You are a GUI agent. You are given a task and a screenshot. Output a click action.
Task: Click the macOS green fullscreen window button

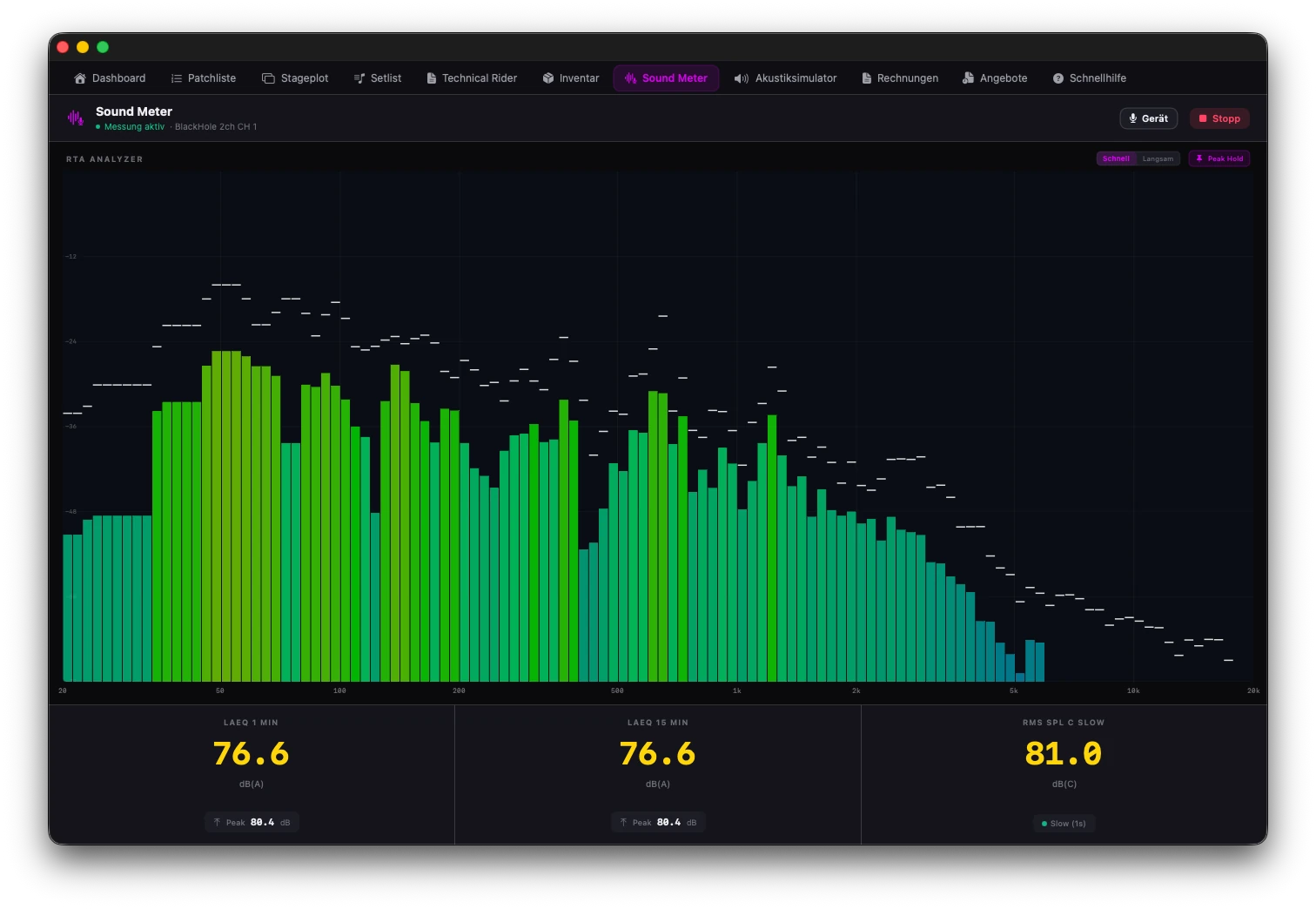(x=103, y=47)
